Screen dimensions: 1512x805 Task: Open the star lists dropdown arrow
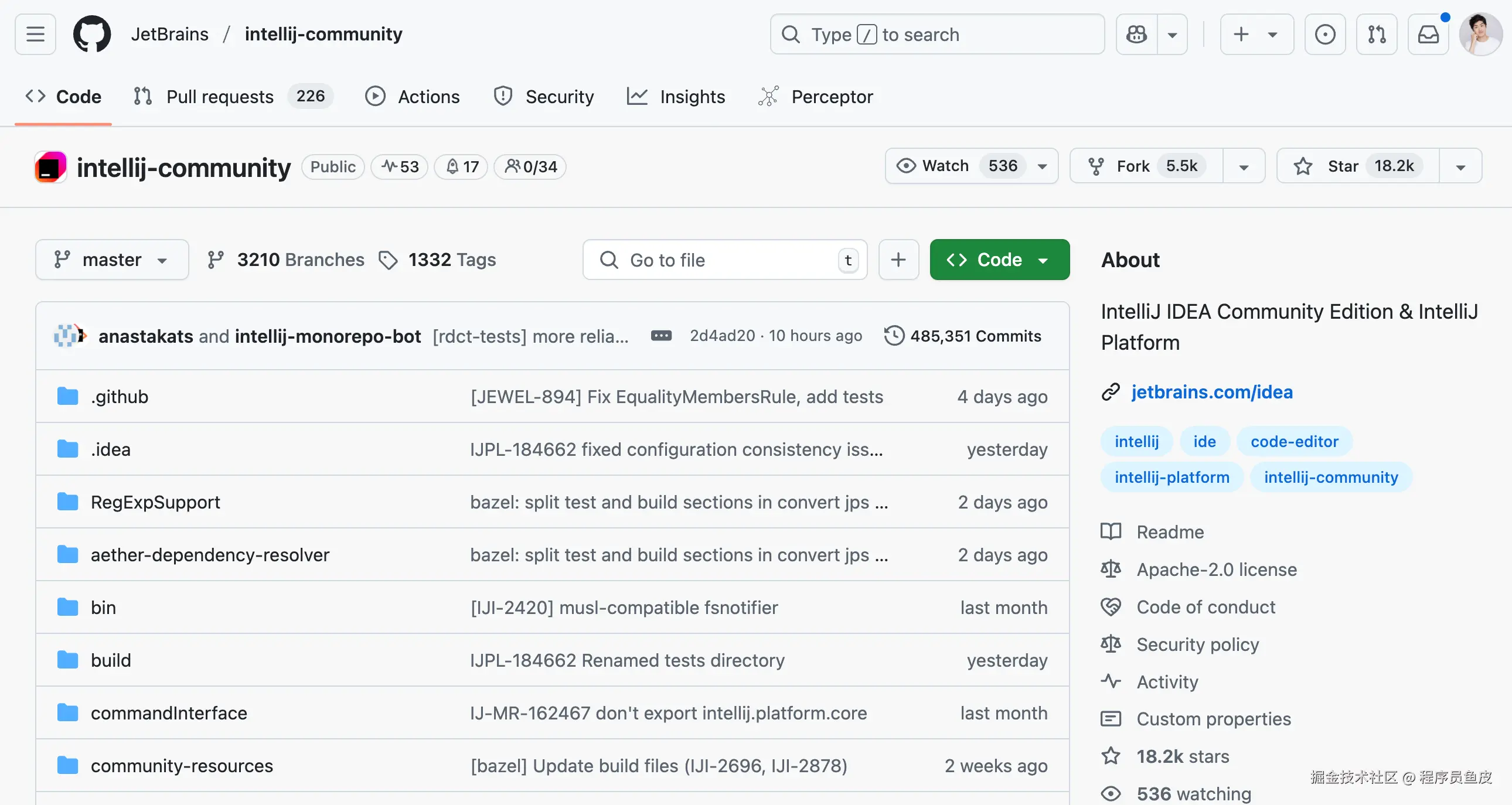coord(1460,166)
